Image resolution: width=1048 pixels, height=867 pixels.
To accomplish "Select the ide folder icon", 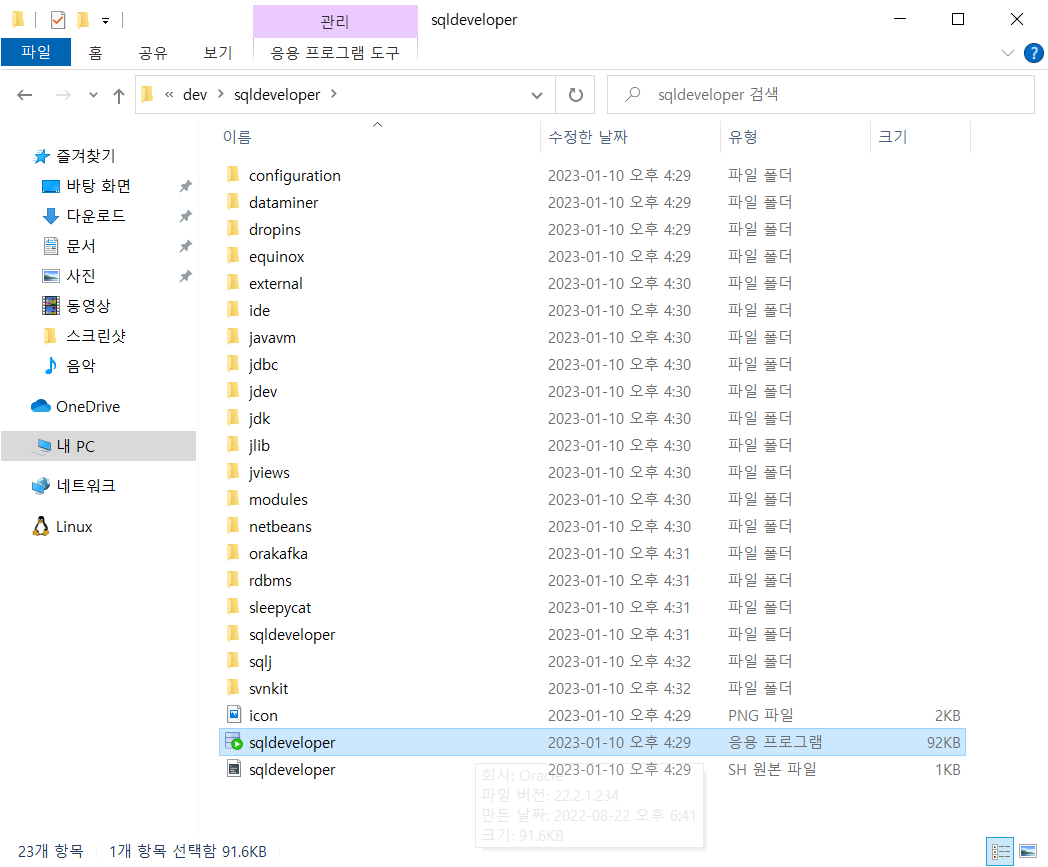I will (x=233, y=309).
